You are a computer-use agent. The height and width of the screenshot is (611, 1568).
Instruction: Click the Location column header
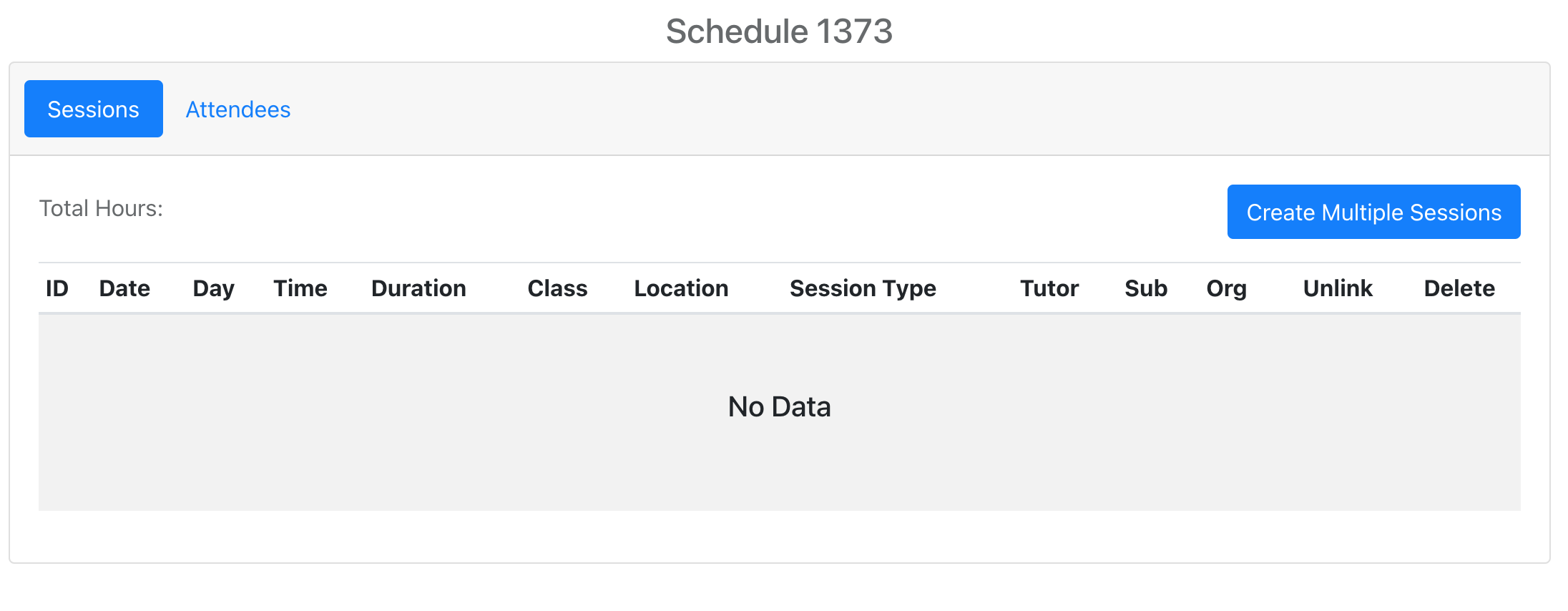point(681,288)
